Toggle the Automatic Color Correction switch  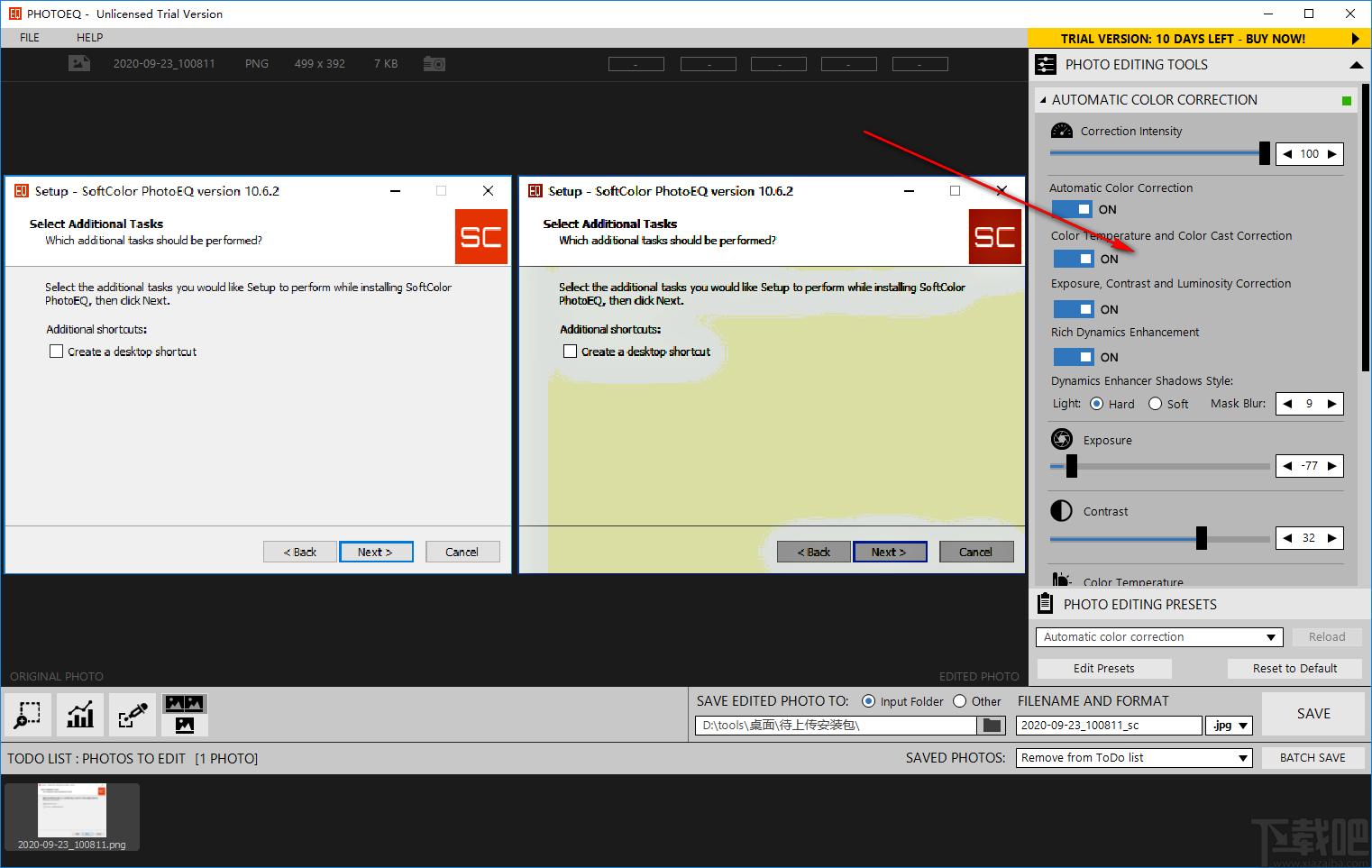1073,209
